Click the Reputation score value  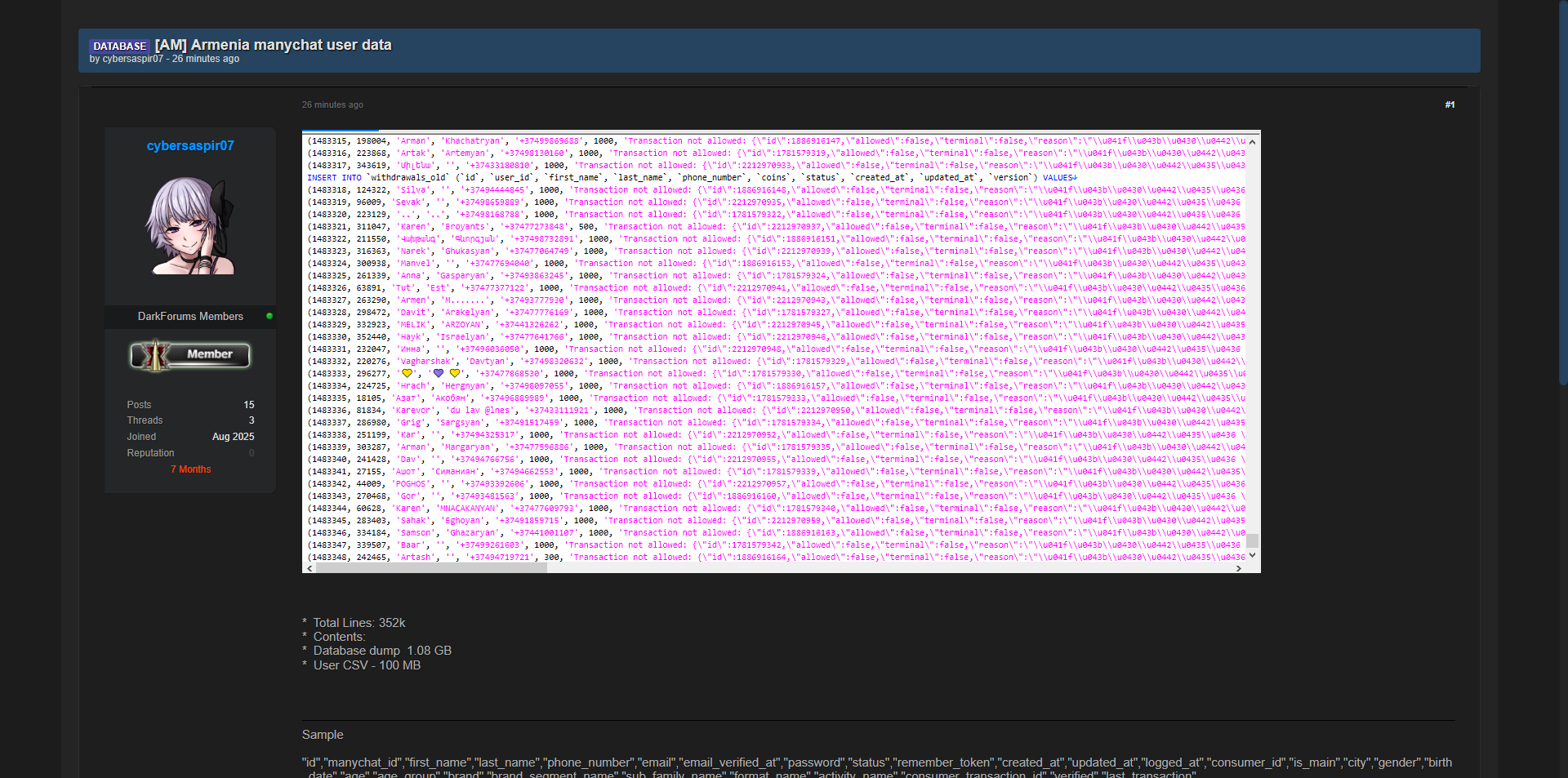click(252, 453)
